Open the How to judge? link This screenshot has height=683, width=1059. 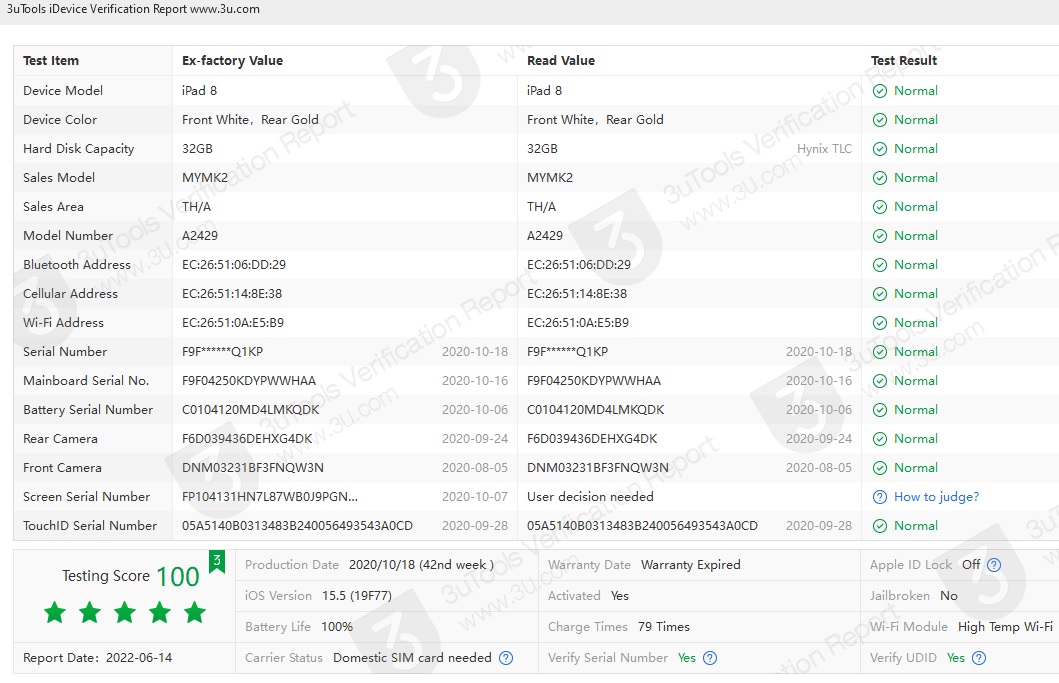pos(936,497)
